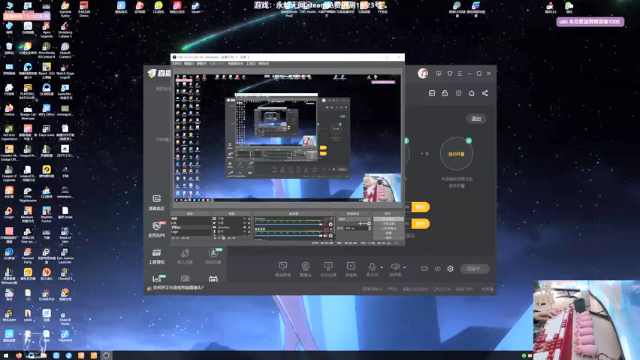The height and width of the screenshot is (360, 640).
Task: Open the 帮助(H) menu in OBS
Action: [264, 64]
